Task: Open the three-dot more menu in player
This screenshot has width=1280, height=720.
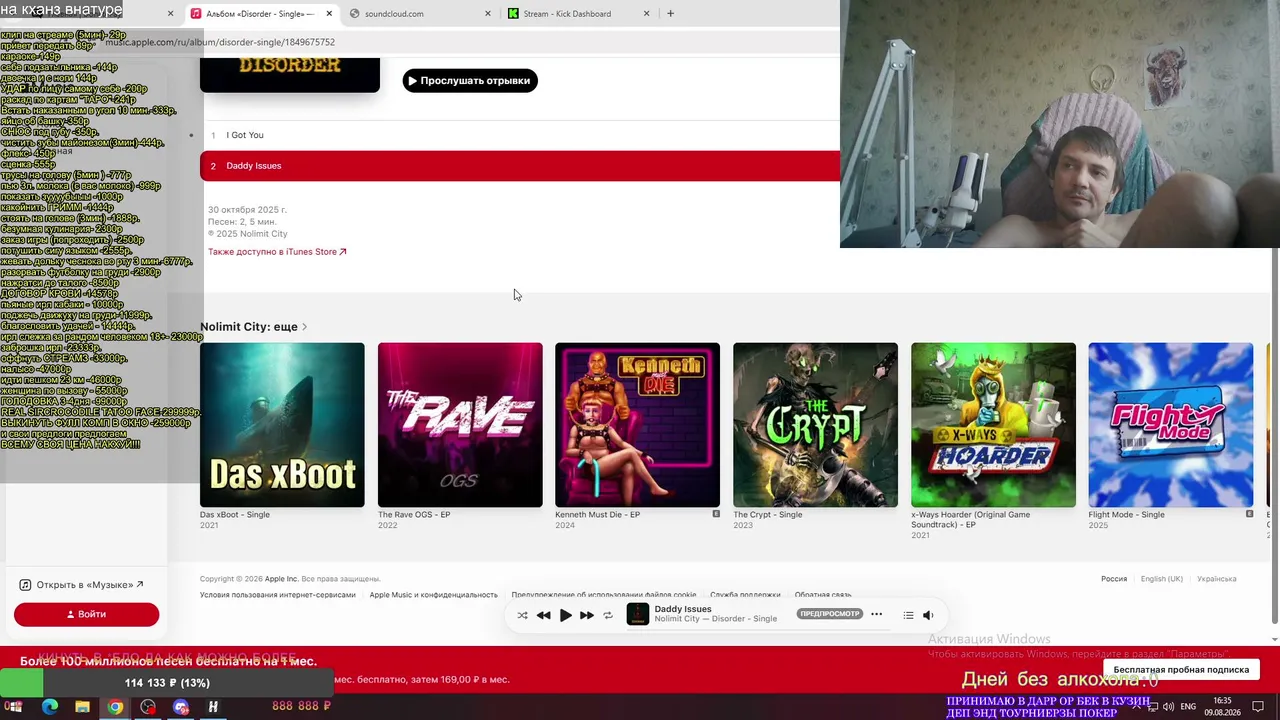Action: [x=877, y=614]
